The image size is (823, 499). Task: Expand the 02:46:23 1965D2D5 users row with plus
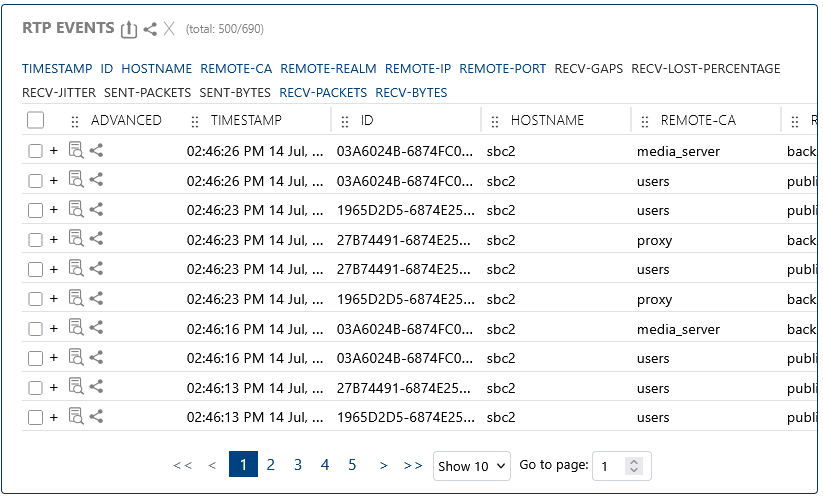tap(54, 210)
